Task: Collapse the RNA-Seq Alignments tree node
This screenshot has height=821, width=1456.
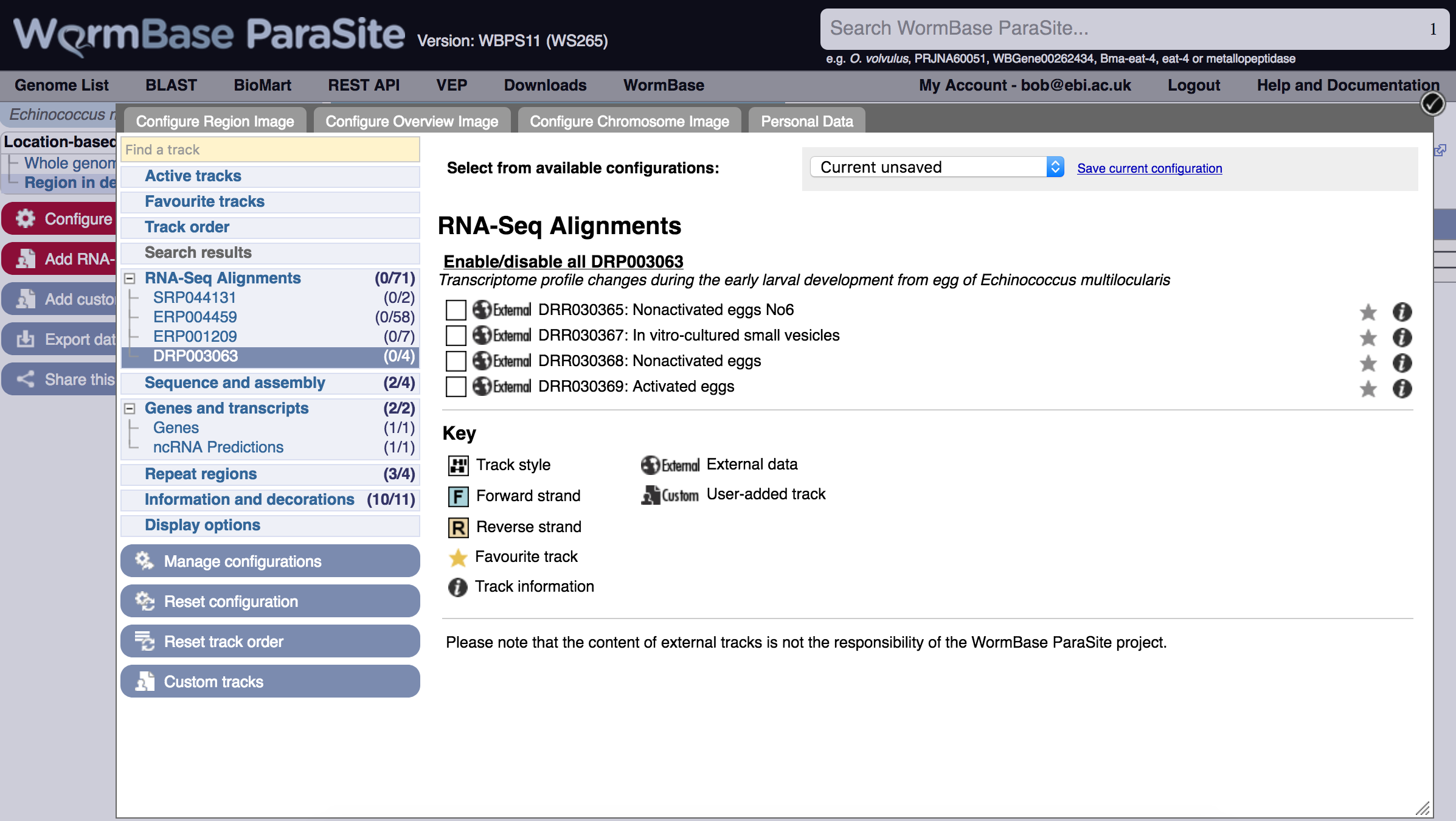Action: 130,279
